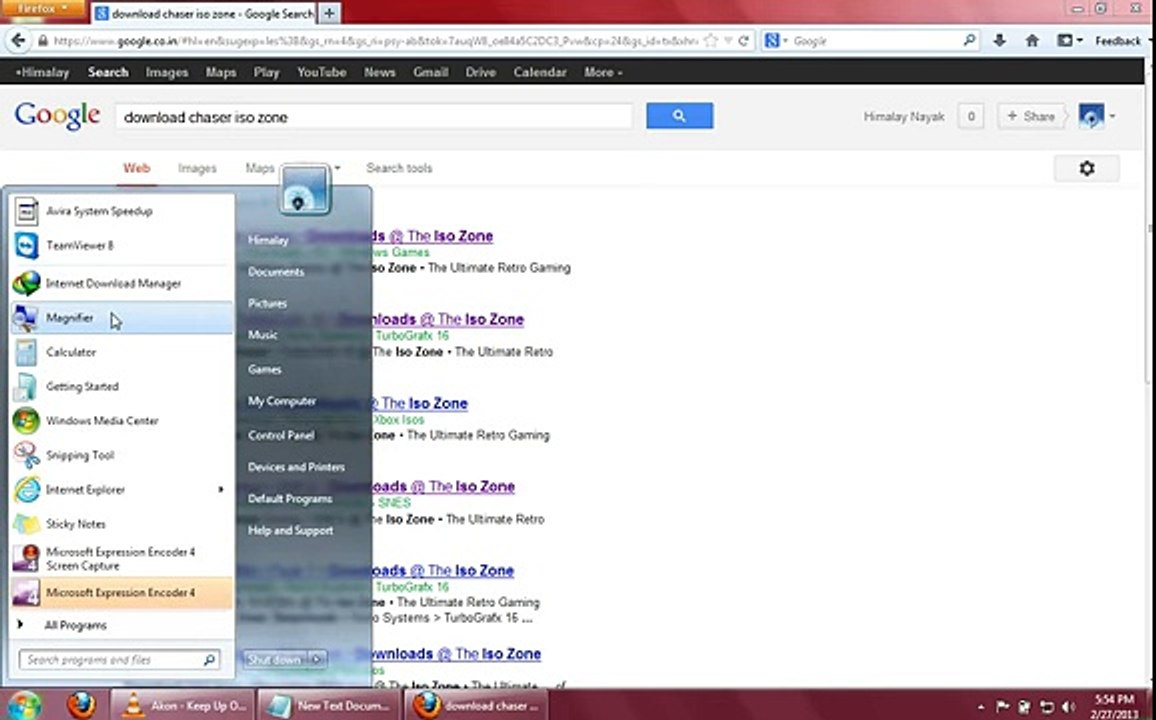1156x720 pixels.
Task: Open Sticky Notes from Start menu
Action: point(122,524)
